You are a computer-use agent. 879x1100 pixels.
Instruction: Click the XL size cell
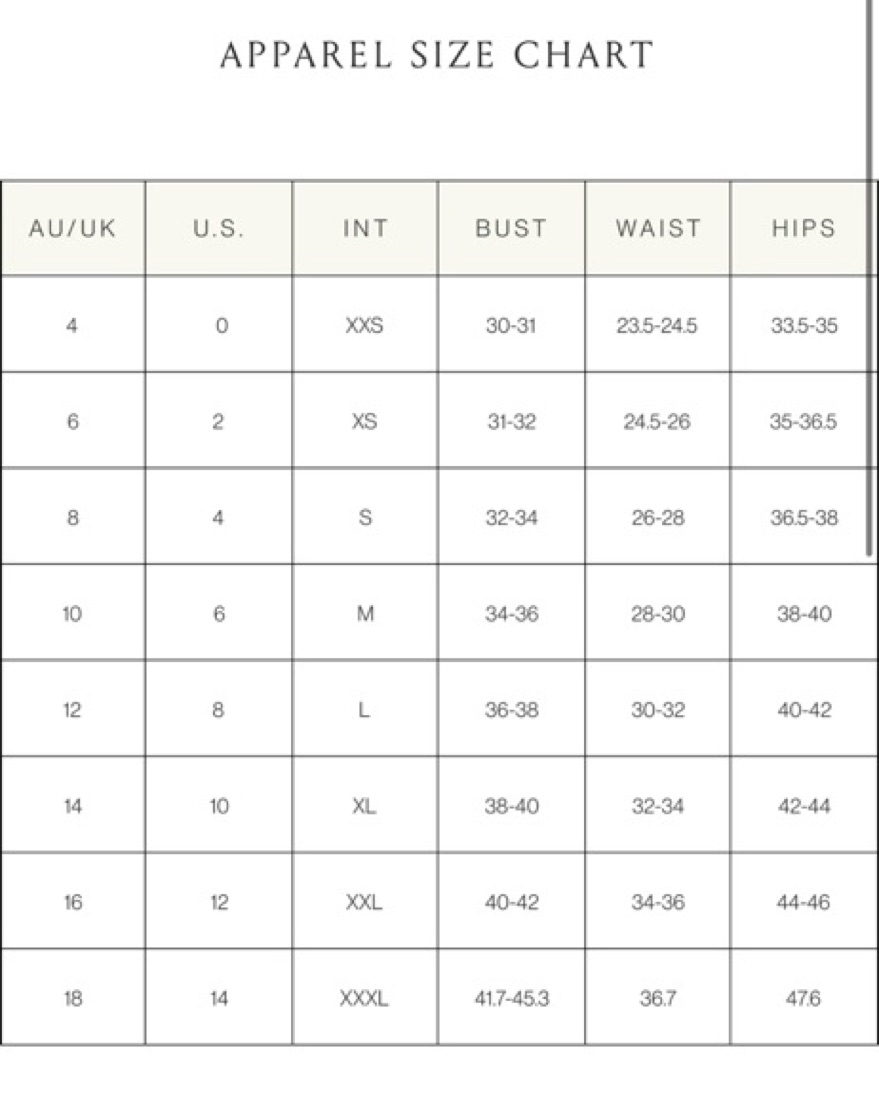pos(365,806)
